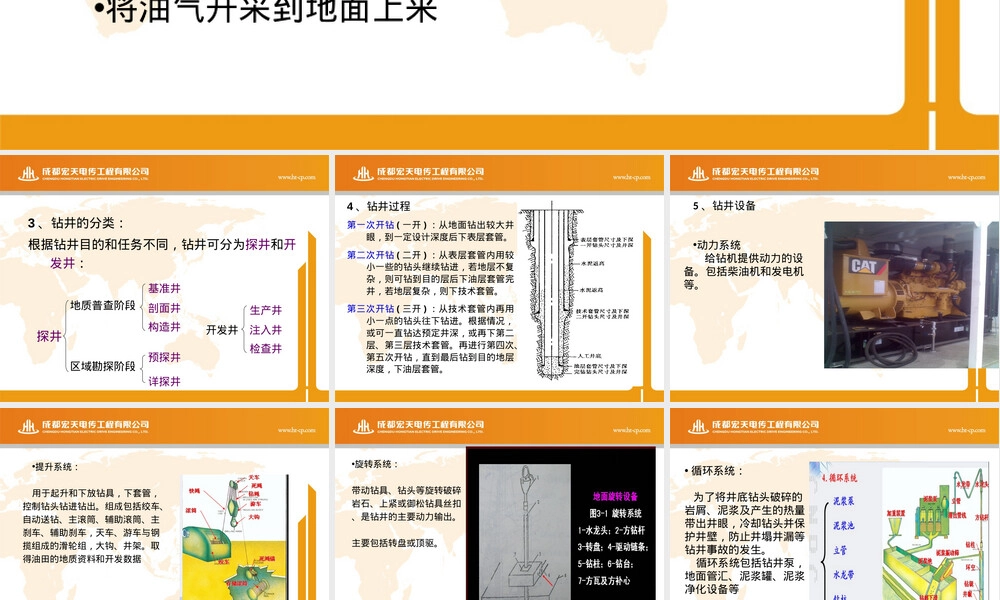The width and height of the screenshot is (1000, 600).
Task: Click the •提升系统: bullet heading
Action: [x=55, y=467]
